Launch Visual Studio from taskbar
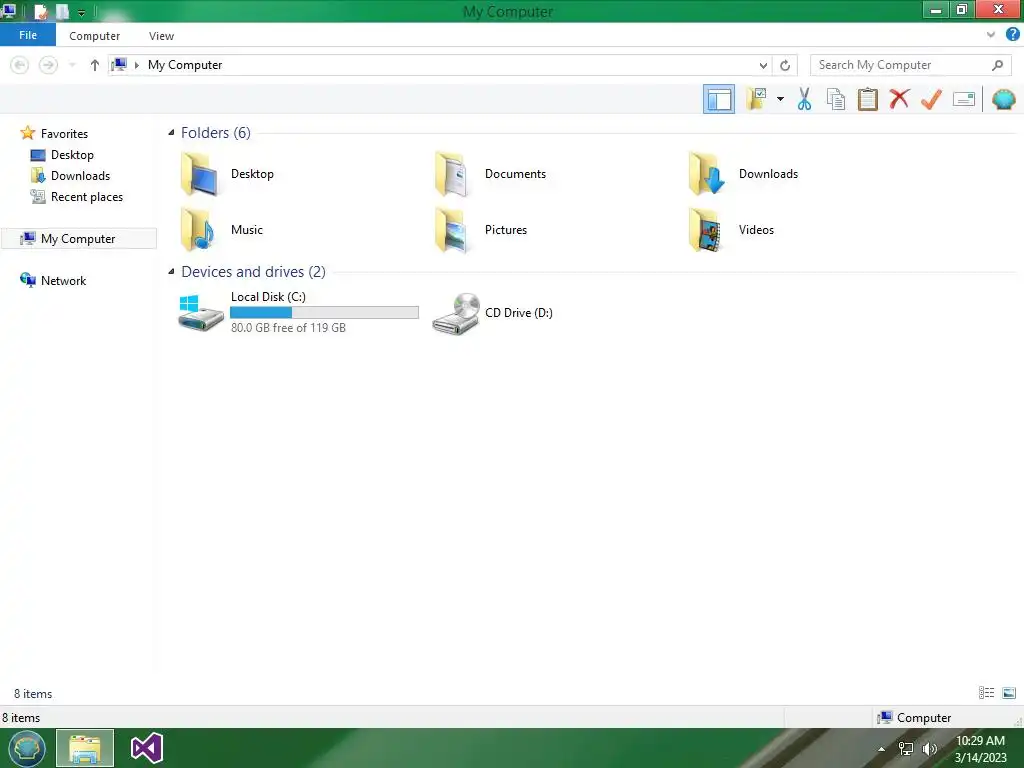 [146, 748]
